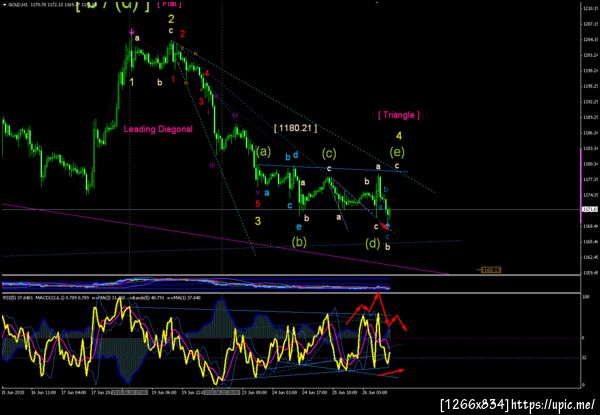Screen dimensions: 600x415
Task: Select the 'Leading Diagonal' text label
Action: point(158,129)
